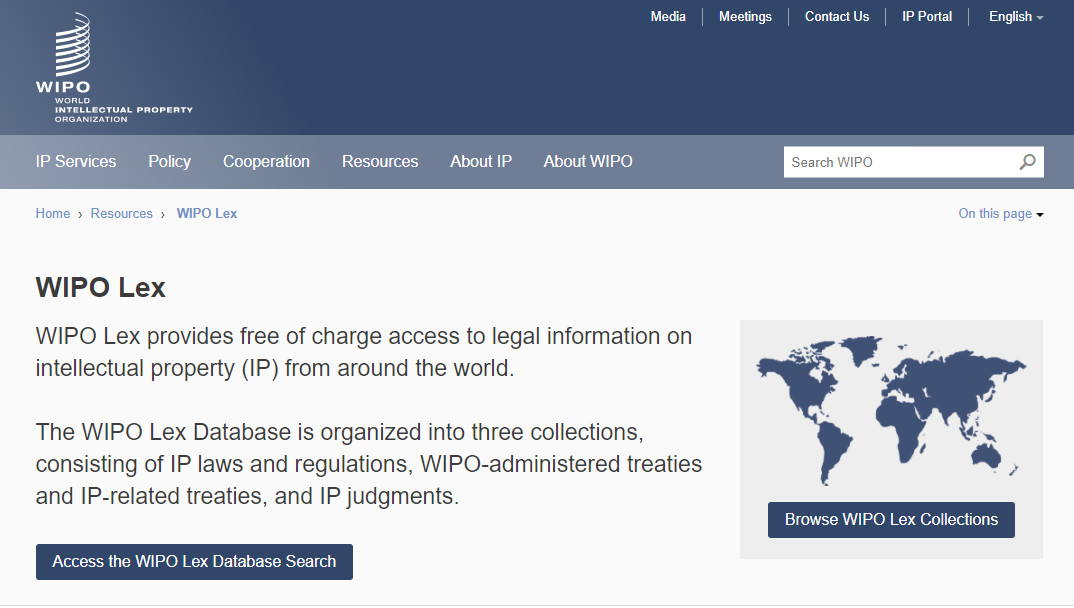The image size is (1074, 608).
Task: Open the Cooperation menu
Action: (266, 162)
